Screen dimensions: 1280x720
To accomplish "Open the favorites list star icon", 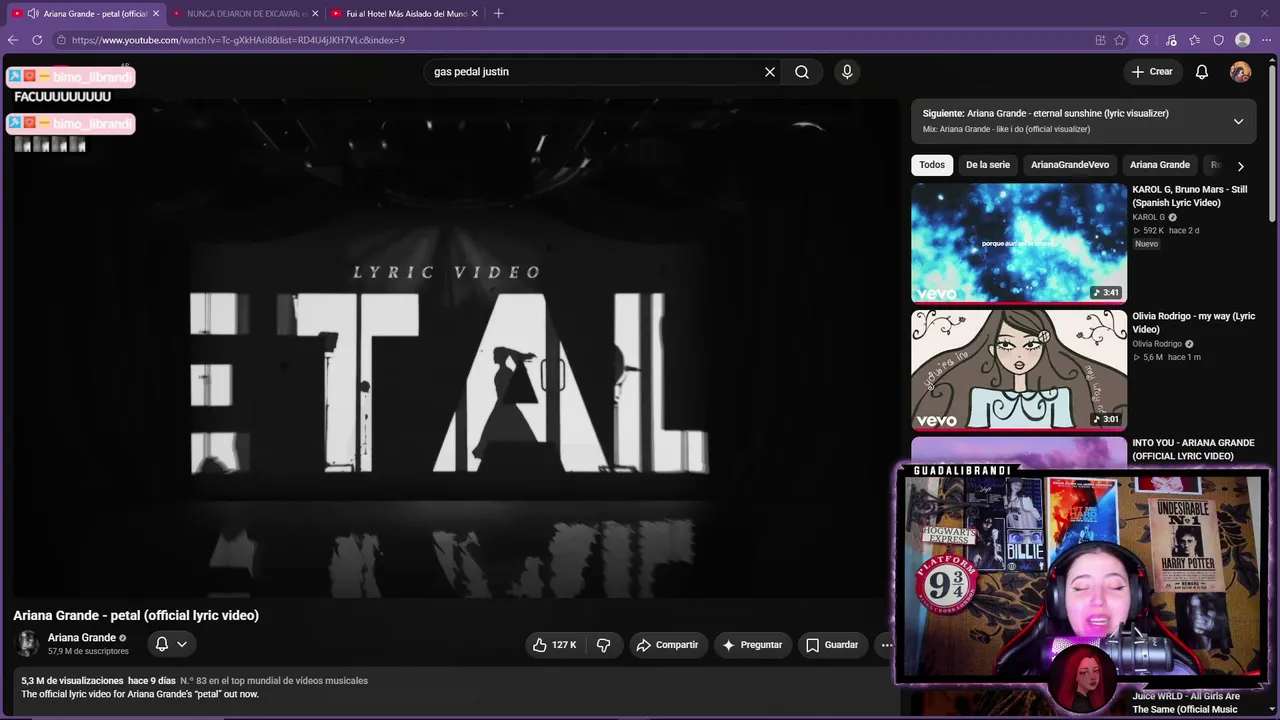I will pos(1194,40).
